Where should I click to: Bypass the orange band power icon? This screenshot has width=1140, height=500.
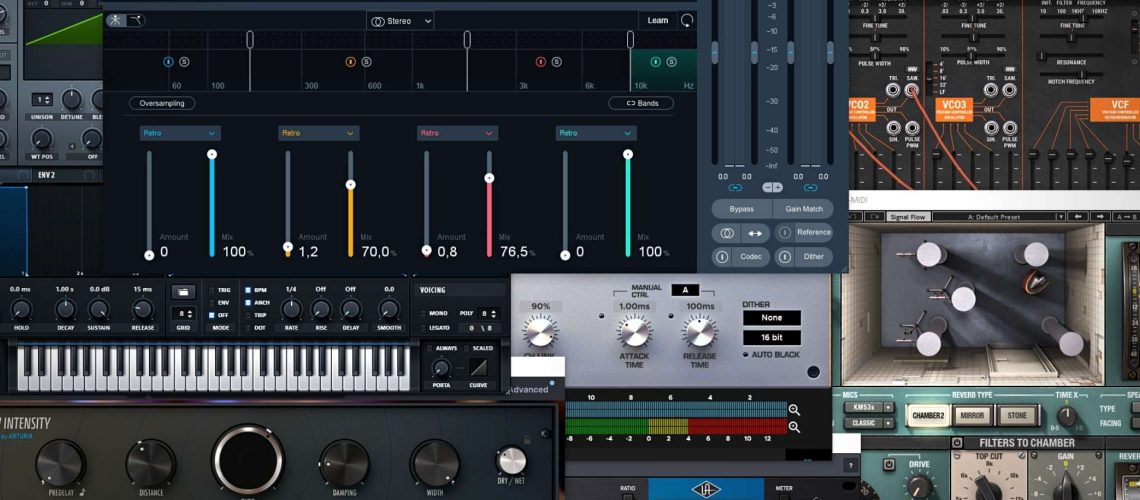click(350, 62)
